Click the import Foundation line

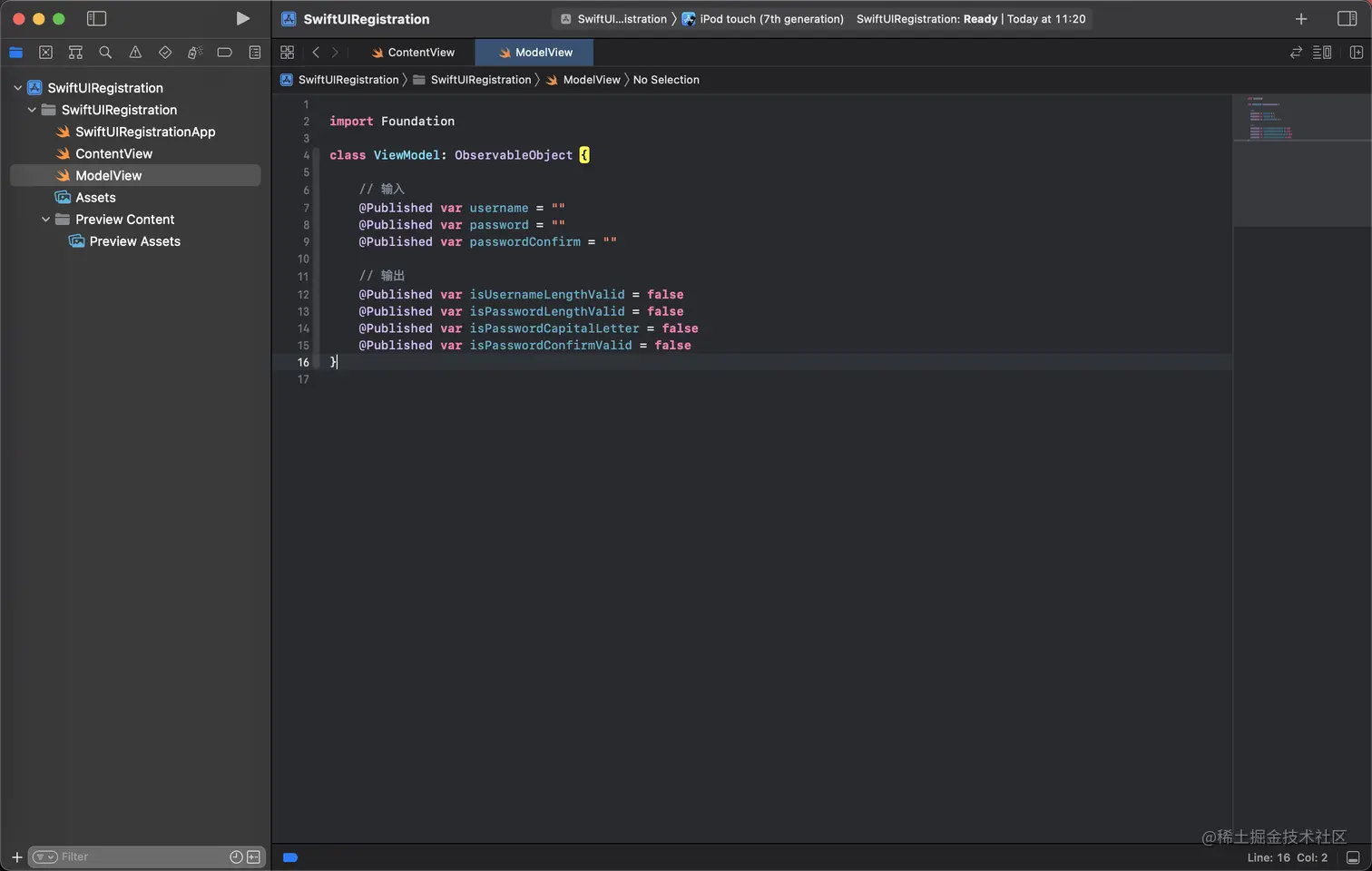(392, 122)
